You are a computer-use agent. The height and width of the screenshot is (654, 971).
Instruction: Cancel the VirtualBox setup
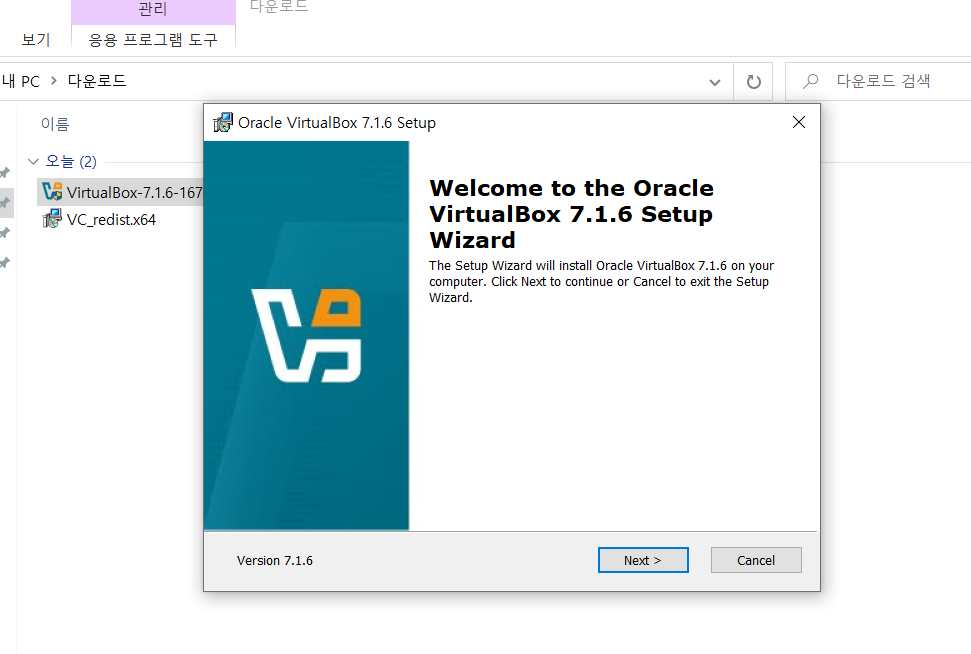point(756,560)
